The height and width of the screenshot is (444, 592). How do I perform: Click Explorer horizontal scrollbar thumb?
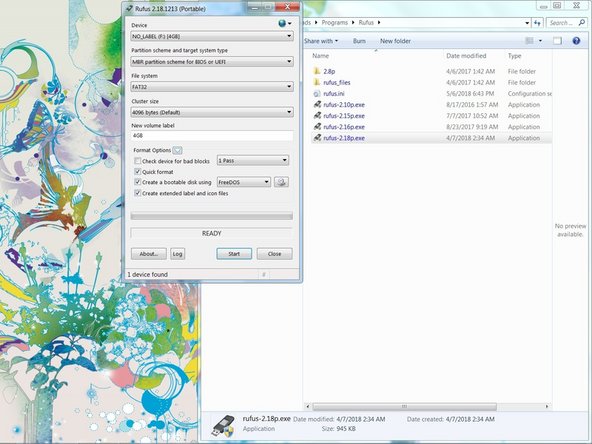coord(404,407)
